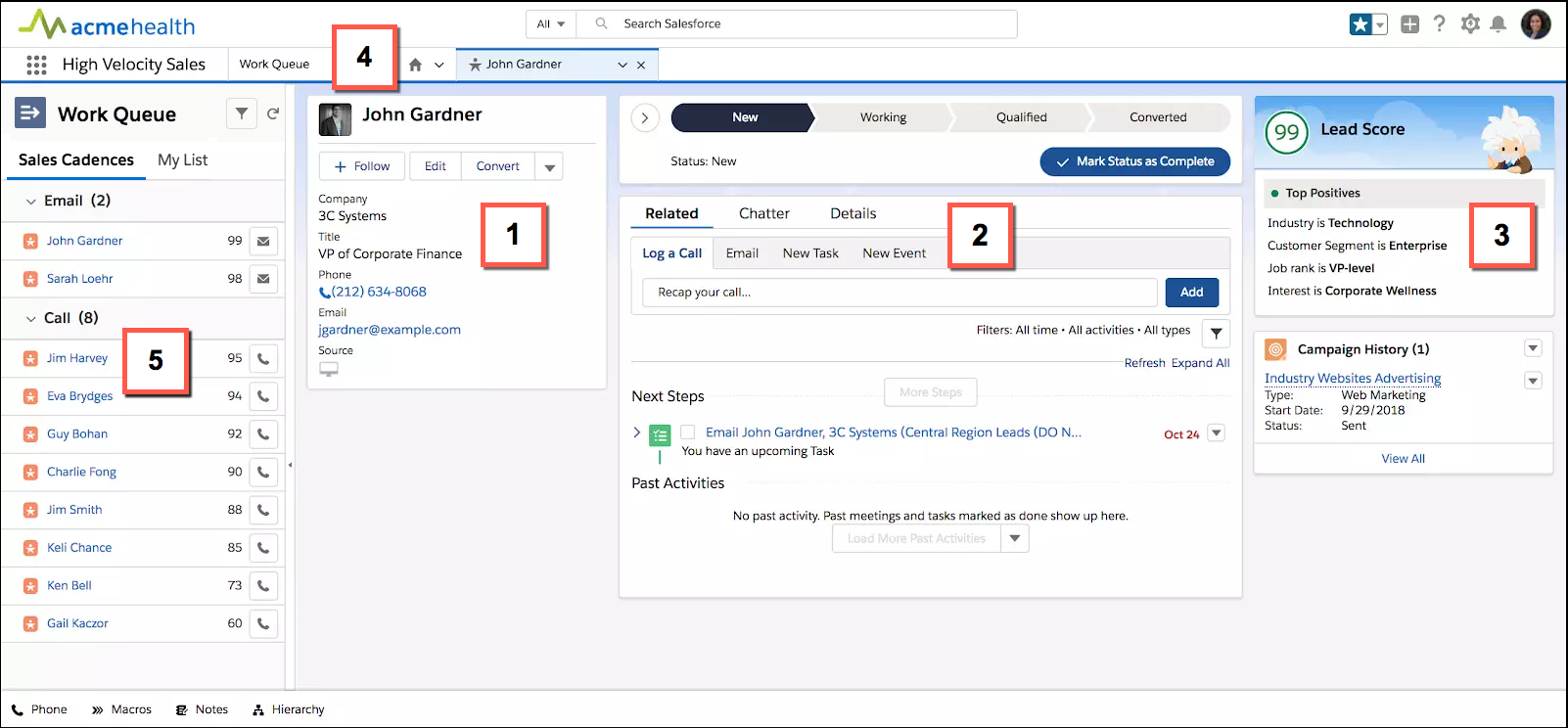
Task: Open the Notifications bell icon
Action: [x=1498, y=24]
